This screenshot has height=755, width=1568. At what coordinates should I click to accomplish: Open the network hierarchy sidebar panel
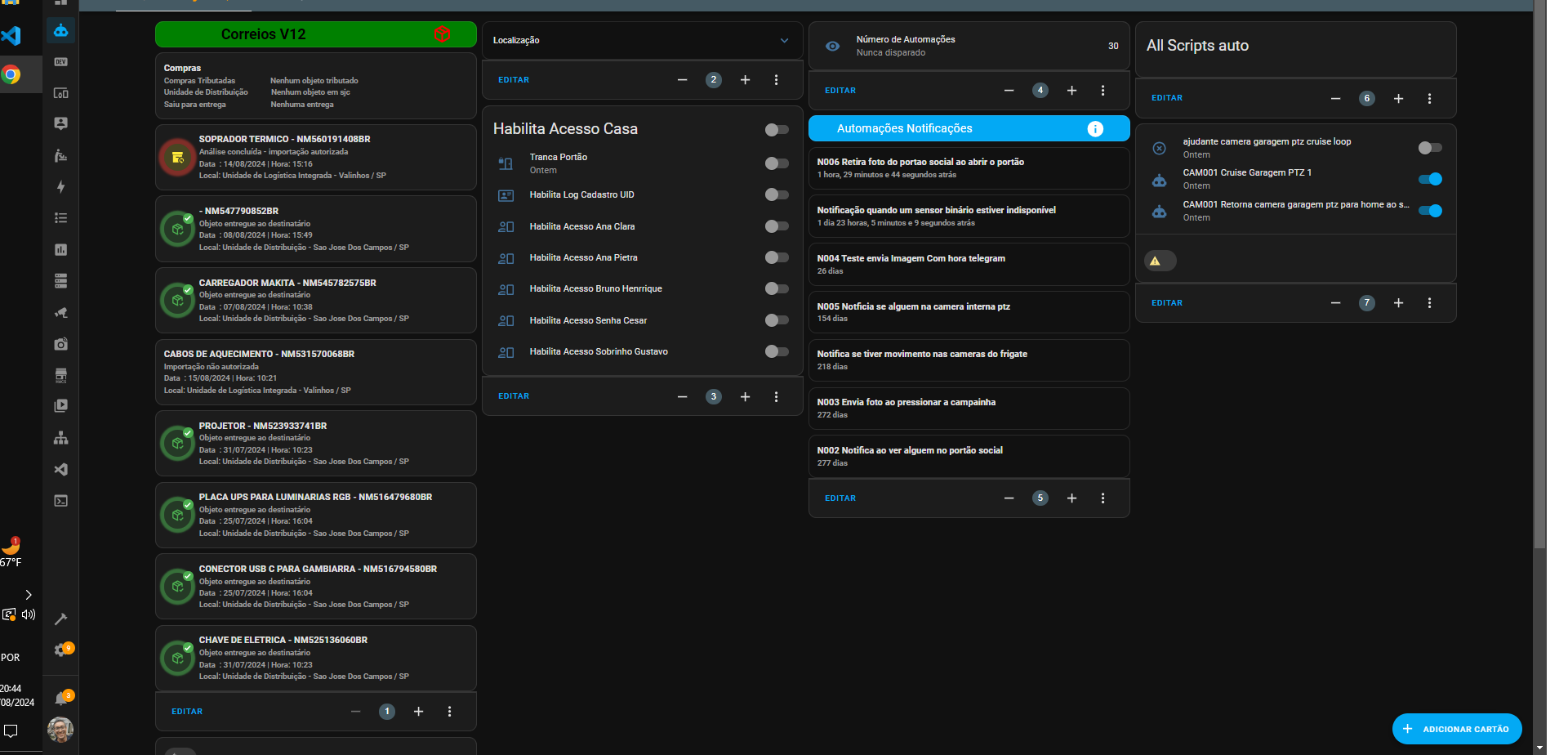click(x=61, y=438)
